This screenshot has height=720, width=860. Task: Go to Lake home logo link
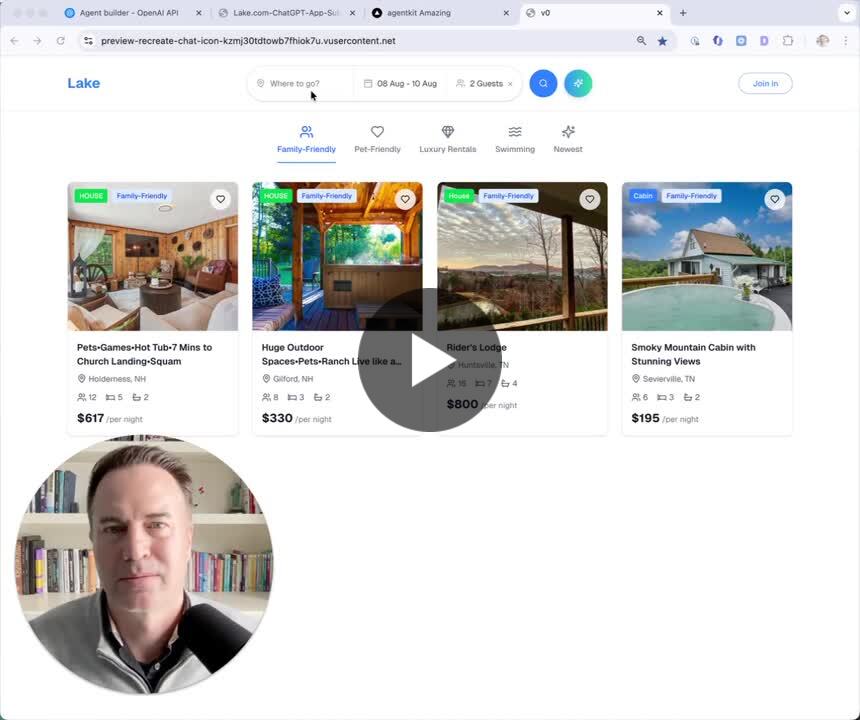[84, 83]
